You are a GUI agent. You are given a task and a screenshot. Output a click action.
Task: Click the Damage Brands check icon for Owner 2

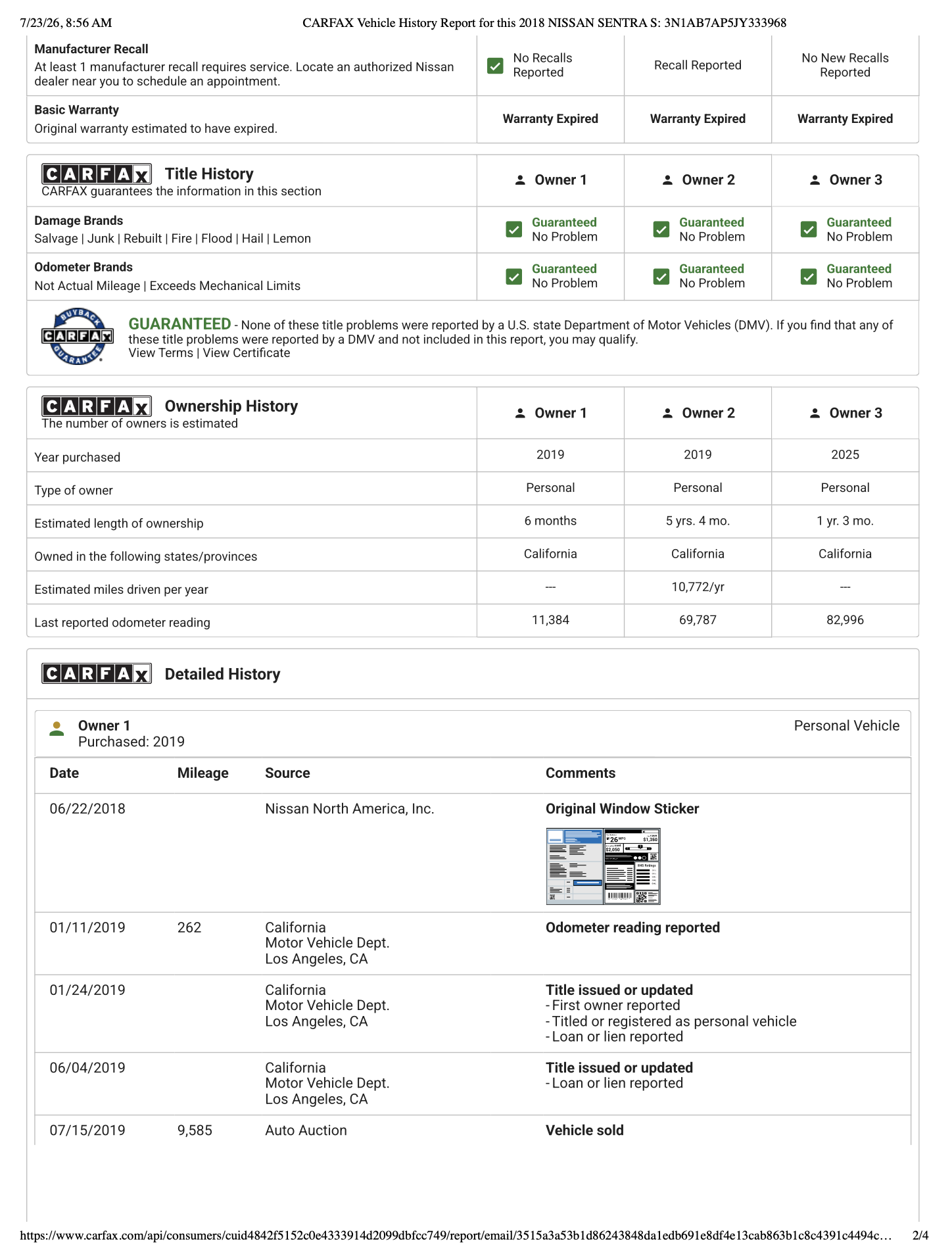[x=661, y=229]
